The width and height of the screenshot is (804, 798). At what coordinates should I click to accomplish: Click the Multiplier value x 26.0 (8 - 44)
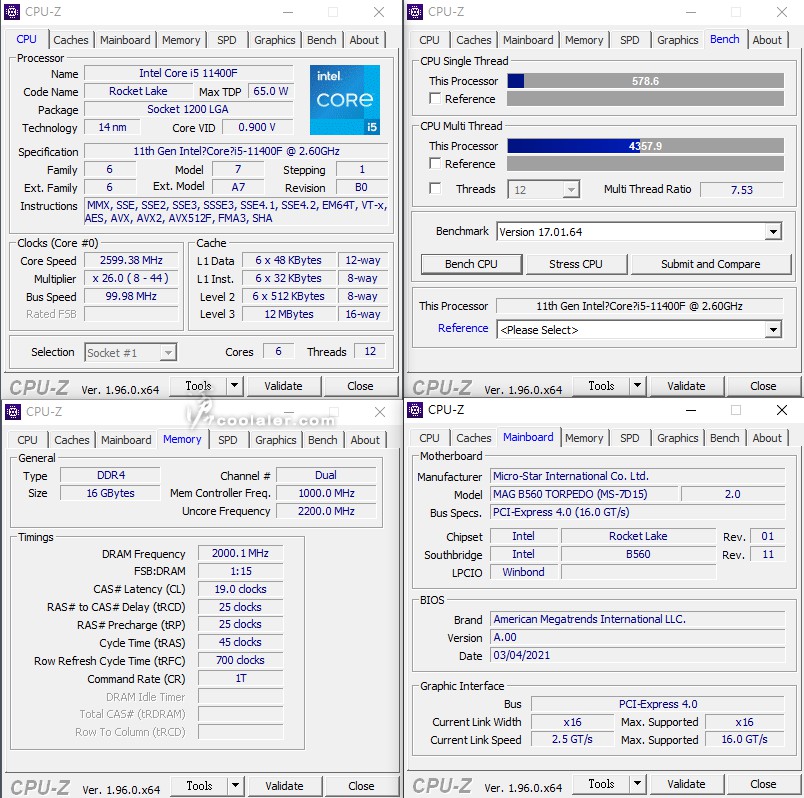pos(131,278)
